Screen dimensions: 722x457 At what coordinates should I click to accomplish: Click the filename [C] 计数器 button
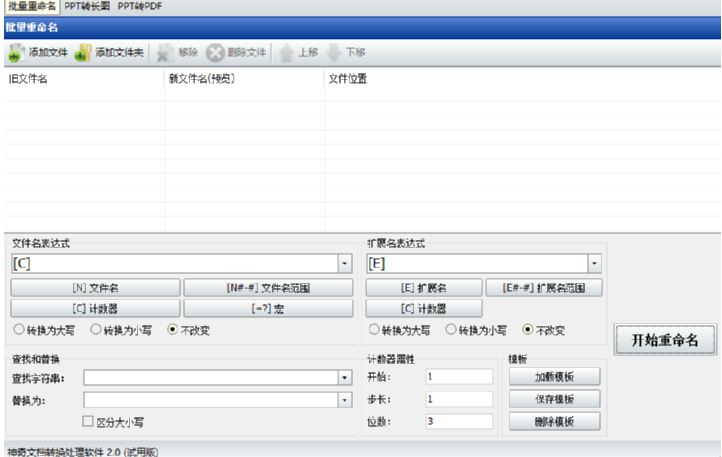tap(95, 309)
